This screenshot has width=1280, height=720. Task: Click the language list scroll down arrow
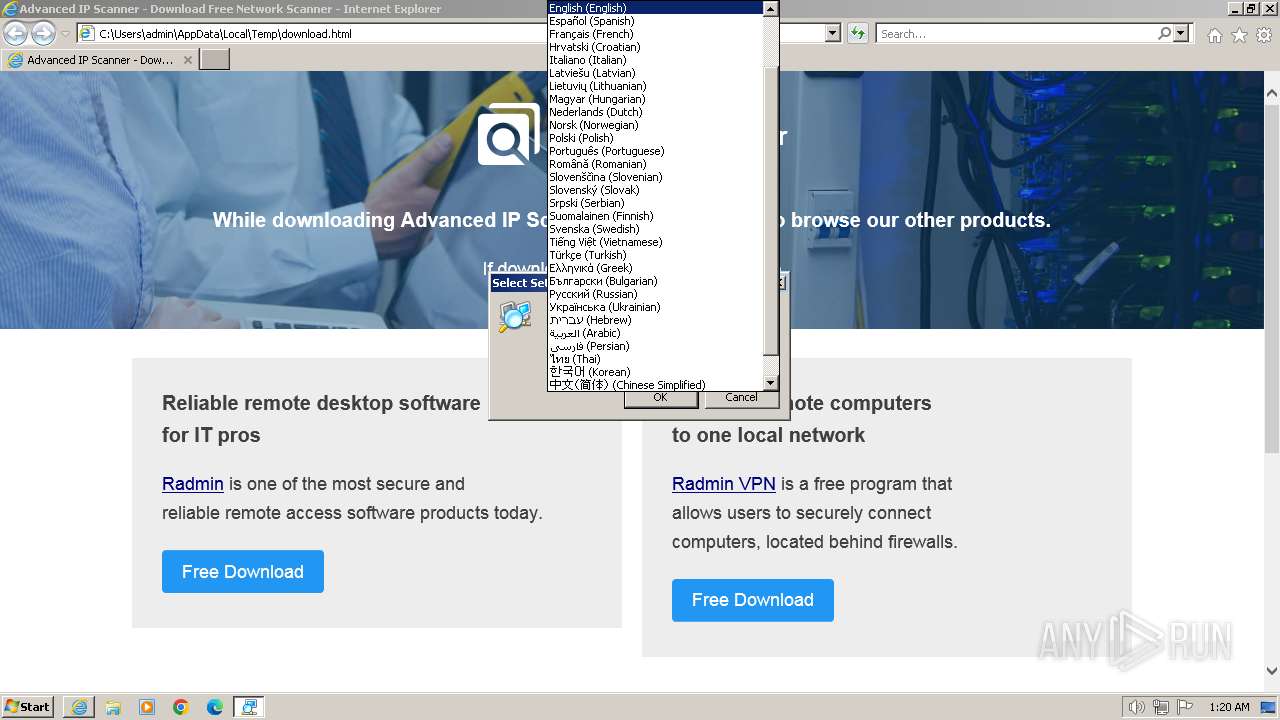pos(770,383)
